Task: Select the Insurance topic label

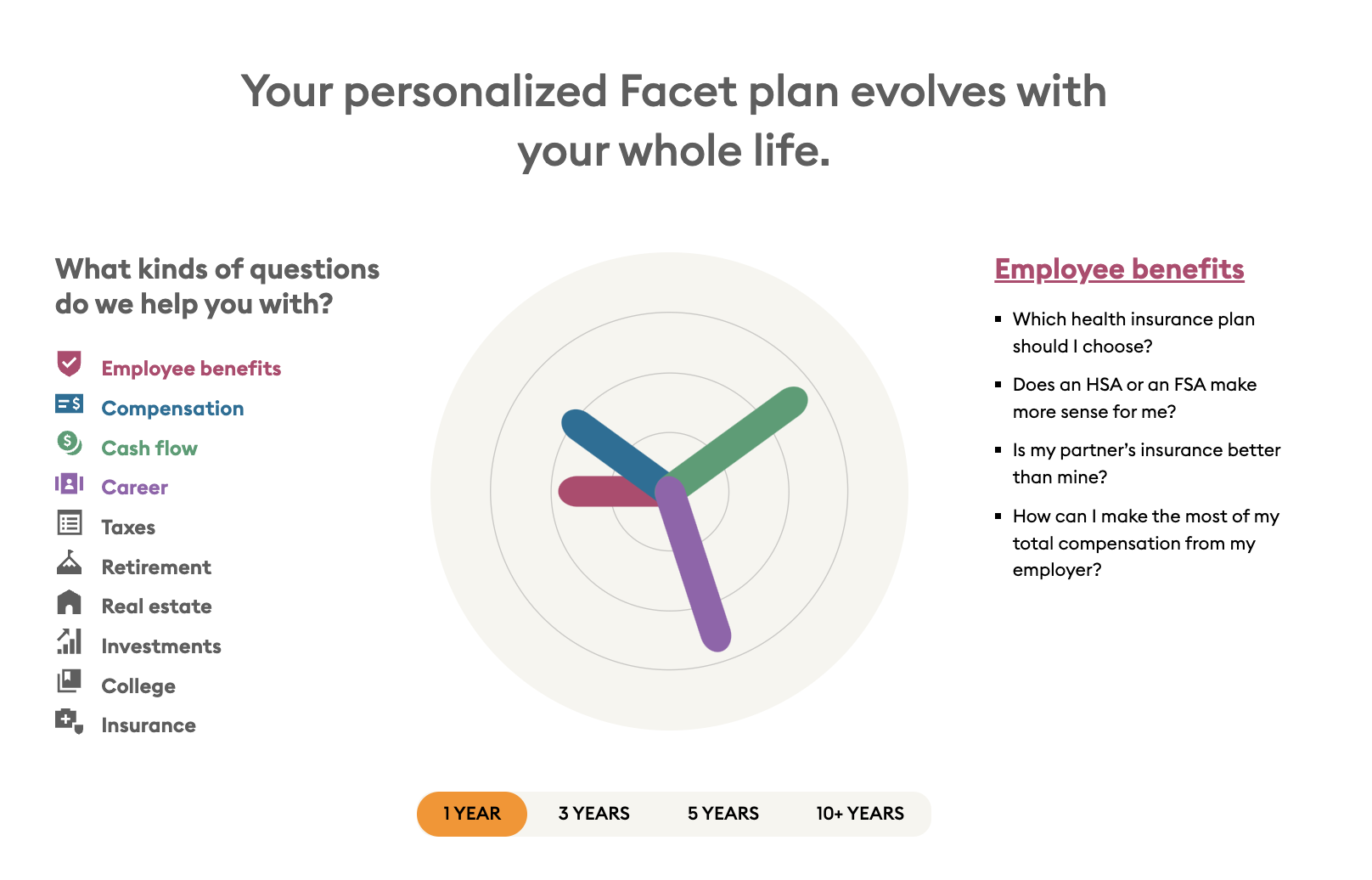Action: pos(149,725)
